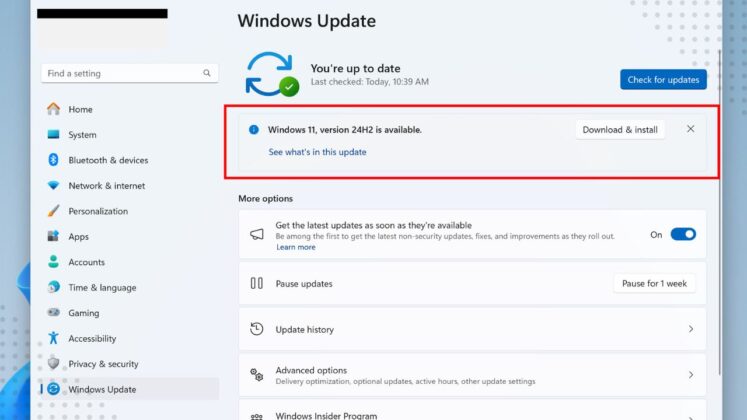Click the Accounts person icon
This screenshot has width=747, height=420.
53,261
